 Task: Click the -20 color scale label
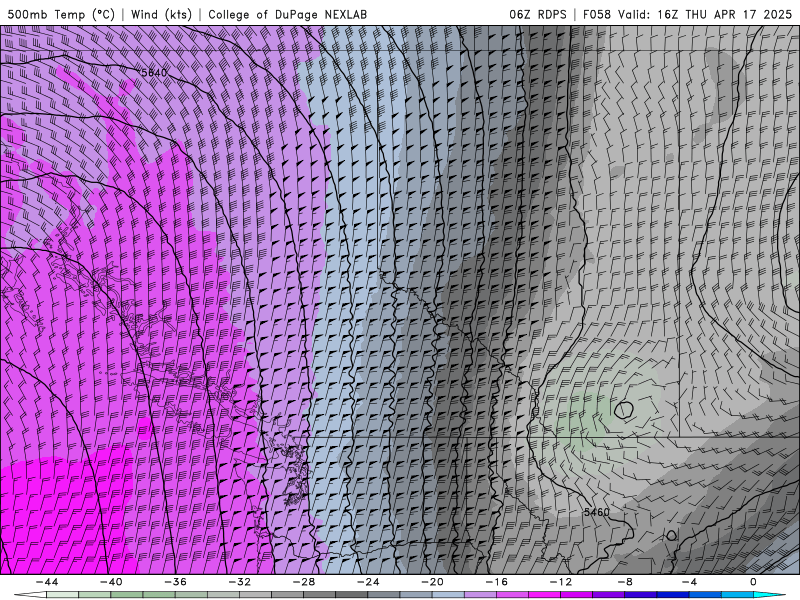pos(433,582)
